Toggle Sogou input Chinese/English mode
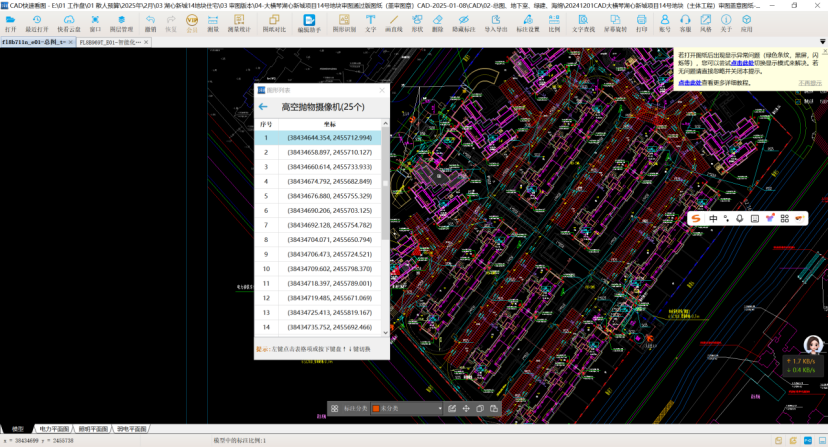The image size is (829, 448). pyautogui.click(x=713, y=218)
